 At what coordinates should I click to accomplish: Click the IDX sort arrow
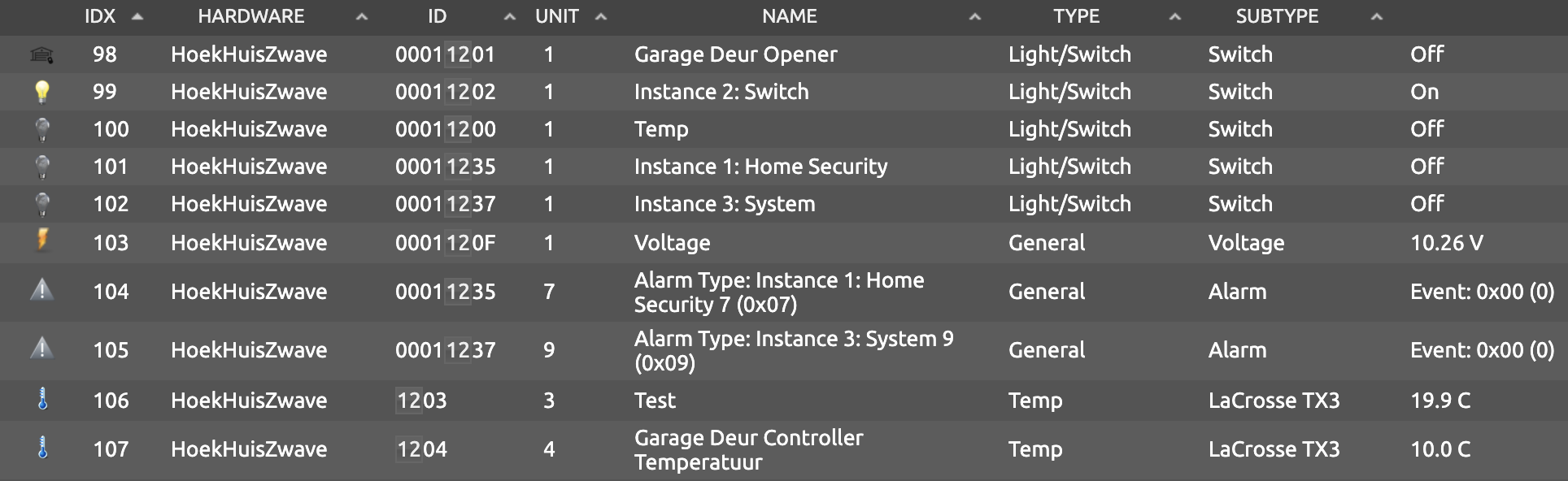click(138, 15)
